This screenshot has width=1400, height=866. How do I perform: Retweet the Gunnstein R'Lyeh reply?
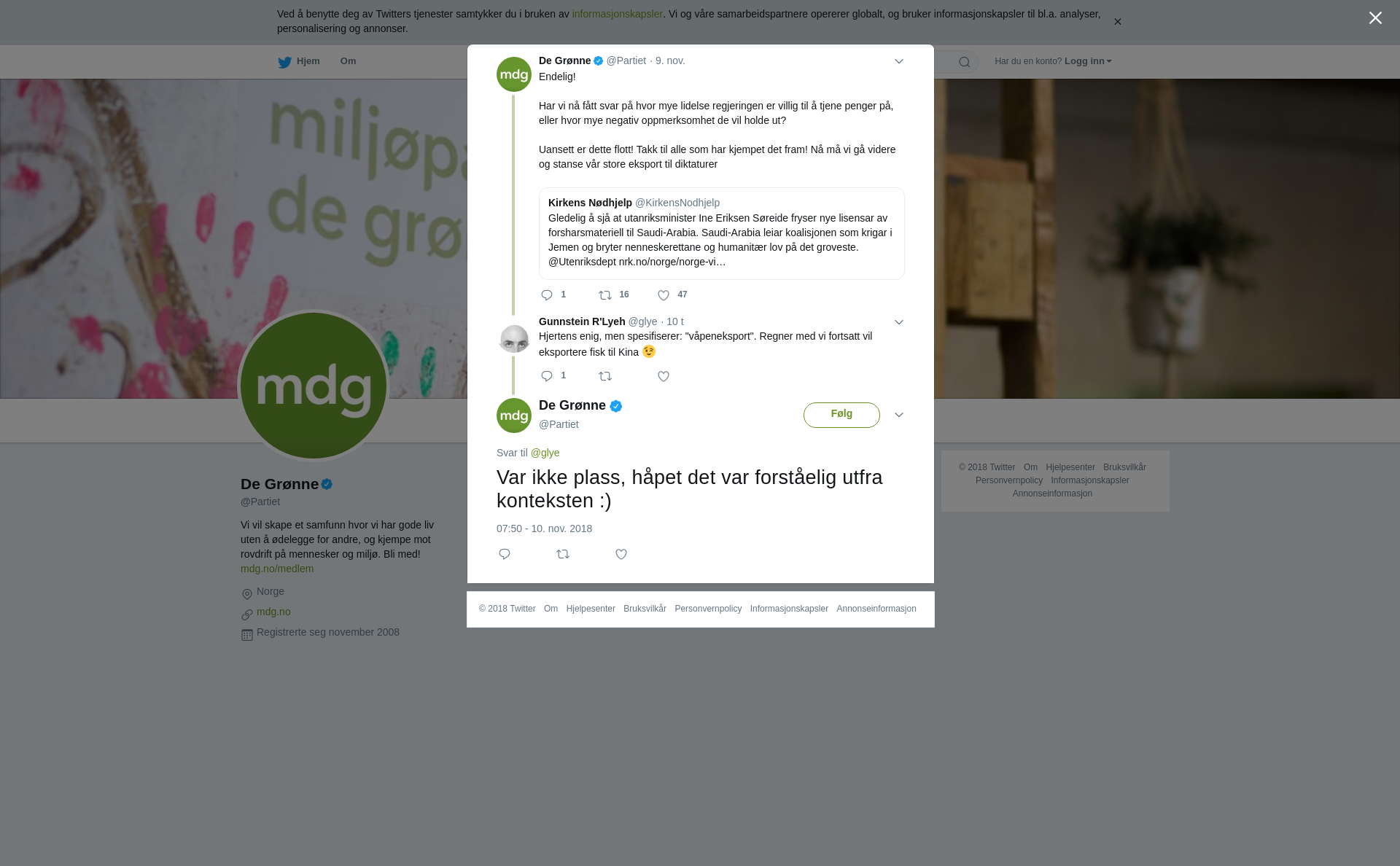[x=605, y=377]
